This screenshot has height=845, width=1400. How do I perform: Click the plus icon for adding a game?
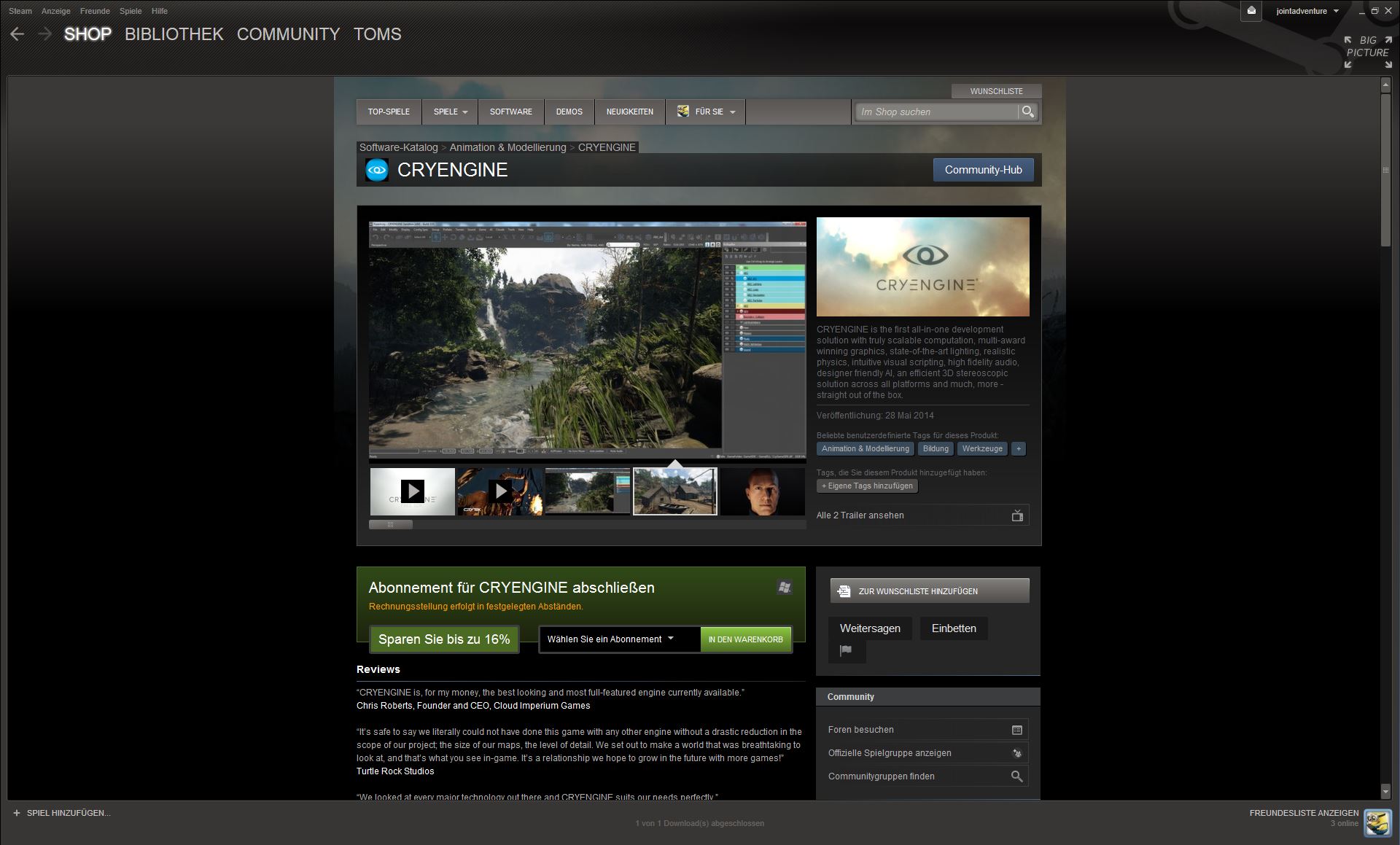click(17, 813)
